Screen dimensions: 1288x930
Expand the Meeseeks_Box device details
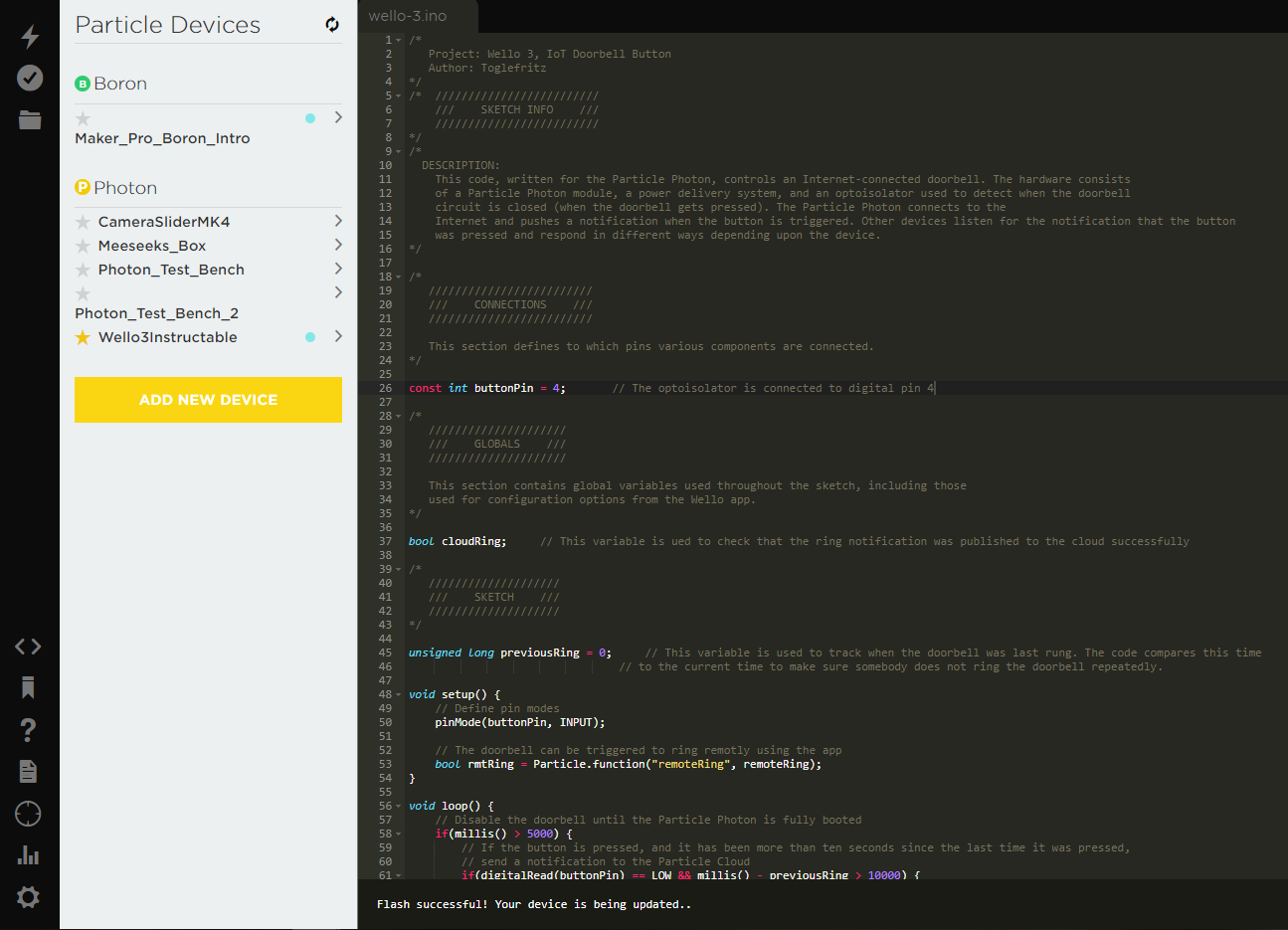point(338,245)
